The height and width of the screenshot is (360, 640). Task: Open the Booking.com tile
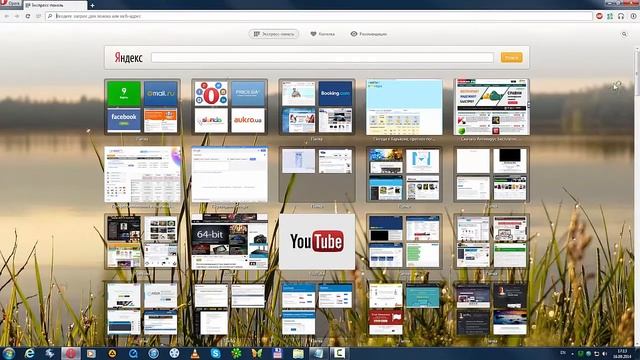click(335, 93)
